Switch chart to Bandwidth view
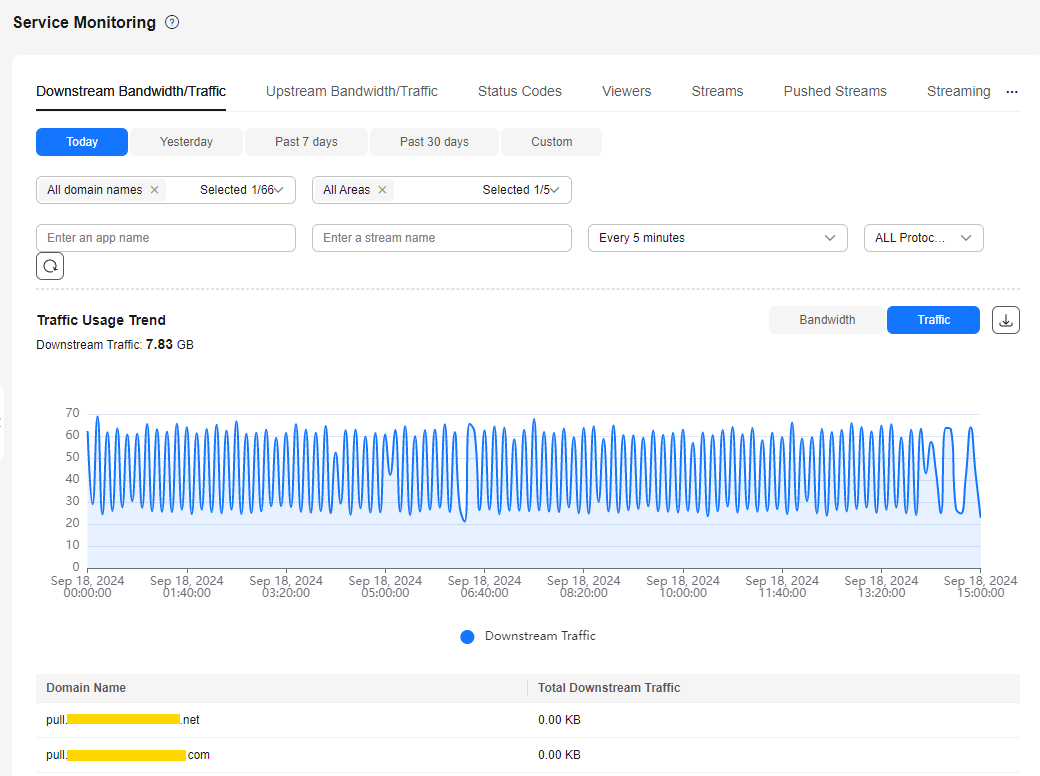Screen dimensions: 1040x776 click(x=827, y=320)
